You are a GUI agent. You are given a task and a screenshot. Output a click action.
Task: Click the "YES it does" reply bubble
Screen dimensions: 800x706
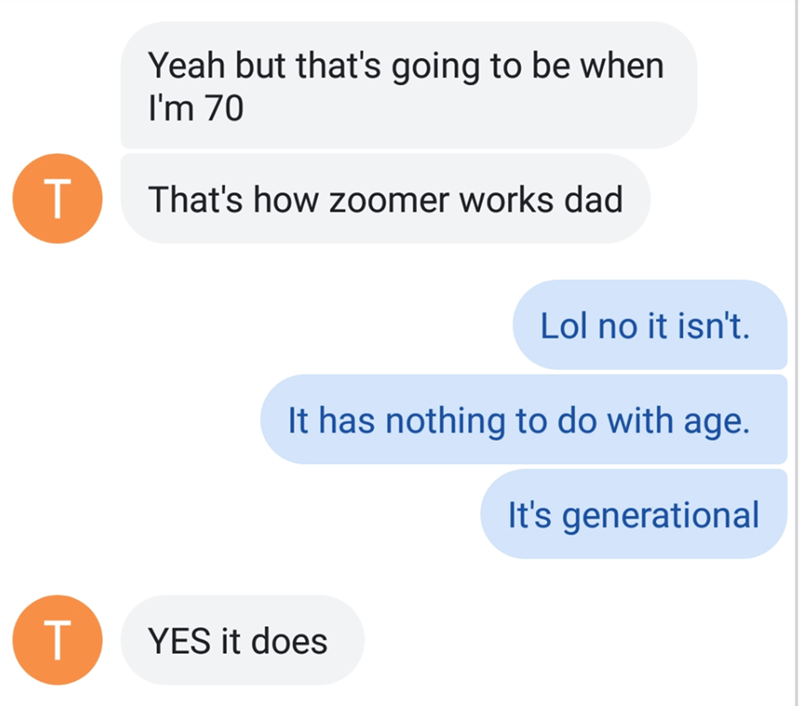tap(238, 640)
